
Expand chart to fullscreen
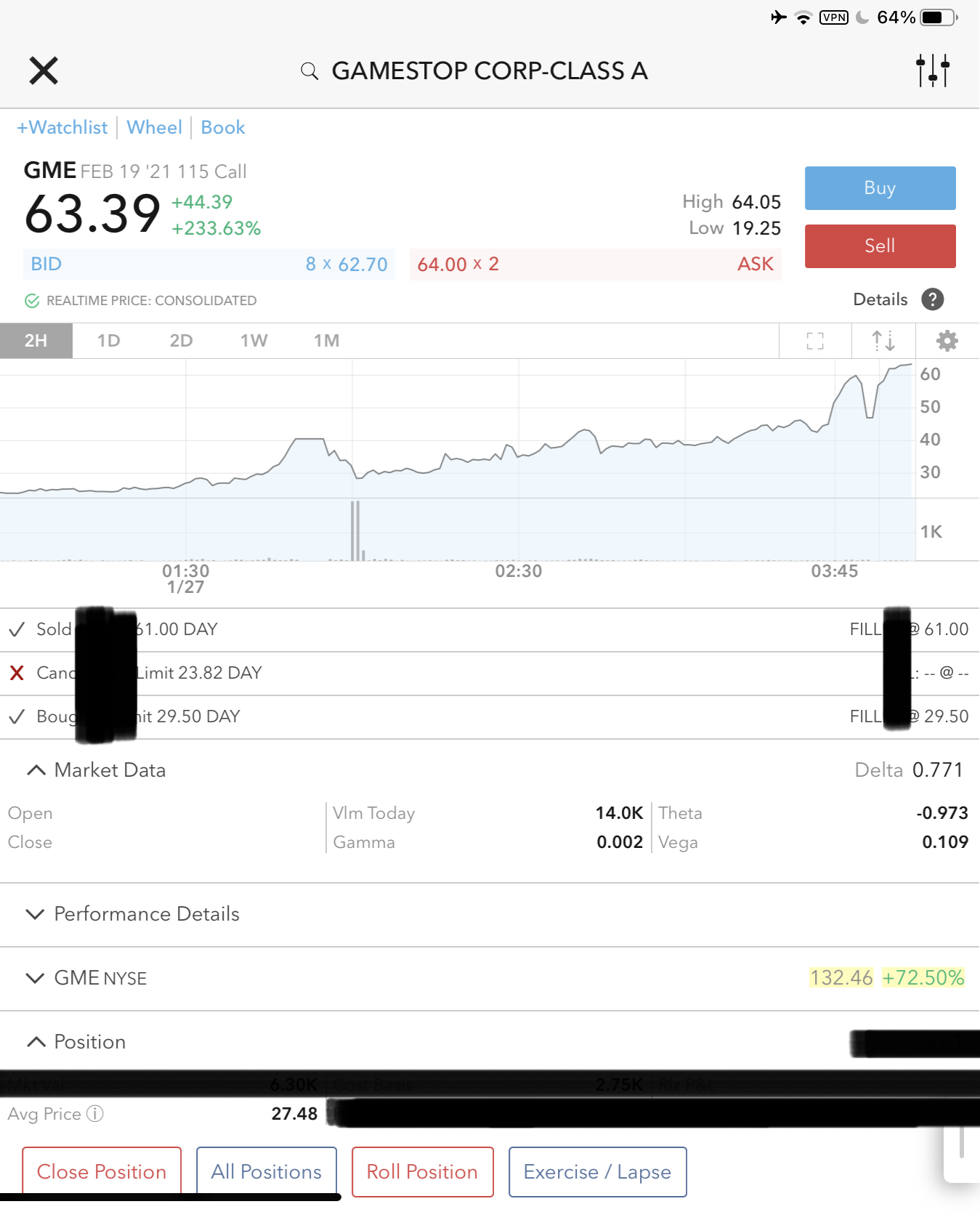click(x=815, y=341)
